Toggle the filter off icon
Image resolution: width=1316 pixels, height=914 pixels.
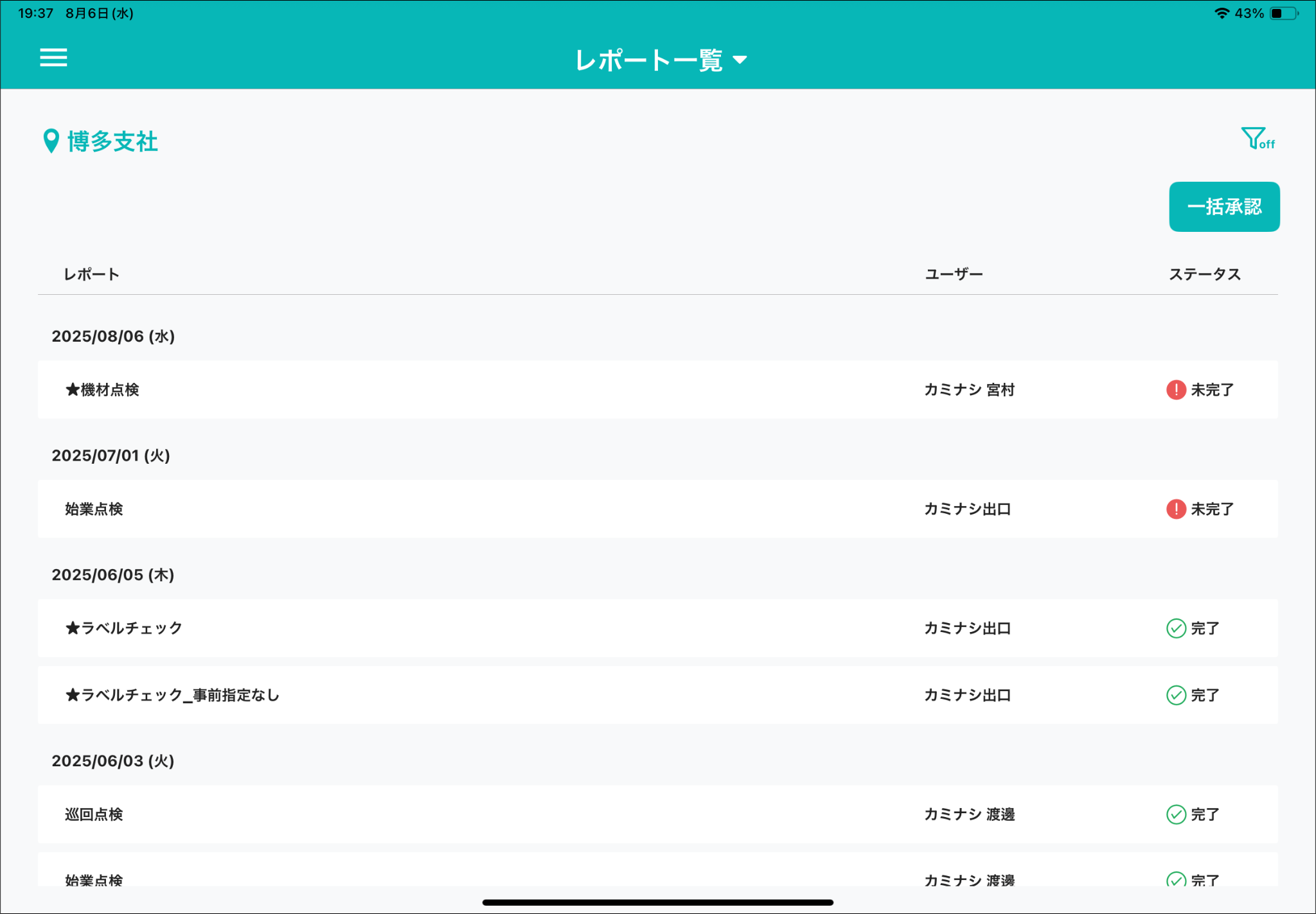pyautogui.click(x=1257, y=139)
